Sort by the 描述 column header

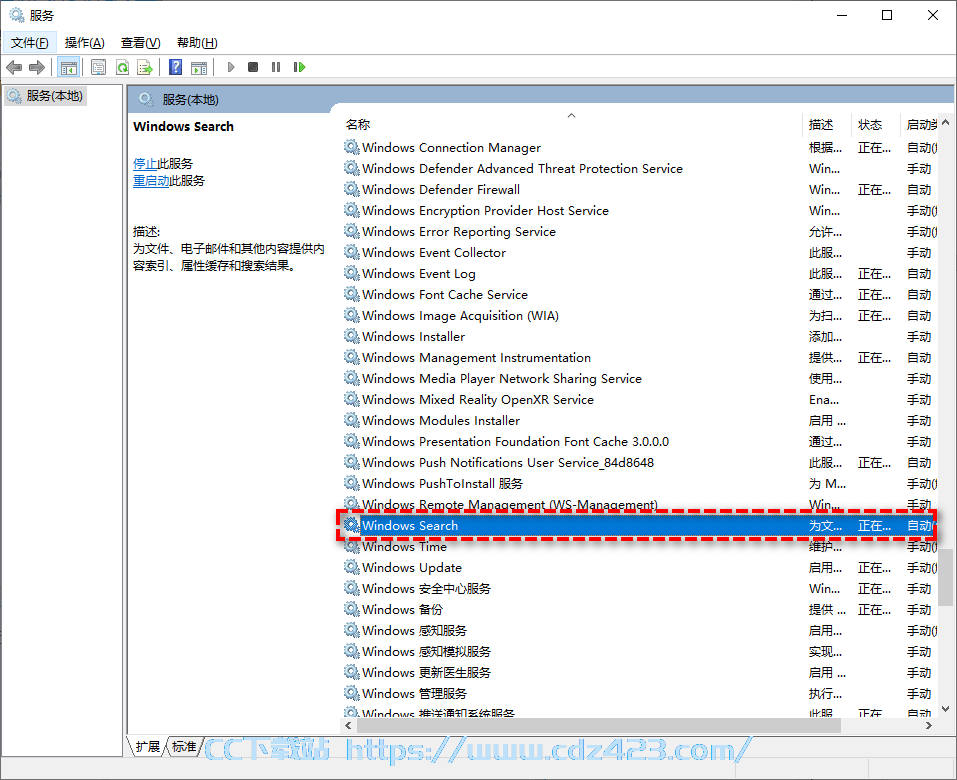(x=826, y=125)
